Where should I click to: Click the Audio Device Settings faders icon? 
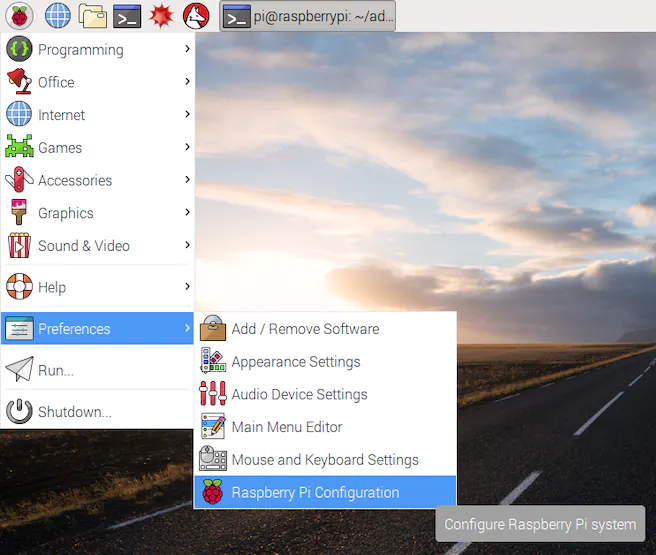[213, 393]
